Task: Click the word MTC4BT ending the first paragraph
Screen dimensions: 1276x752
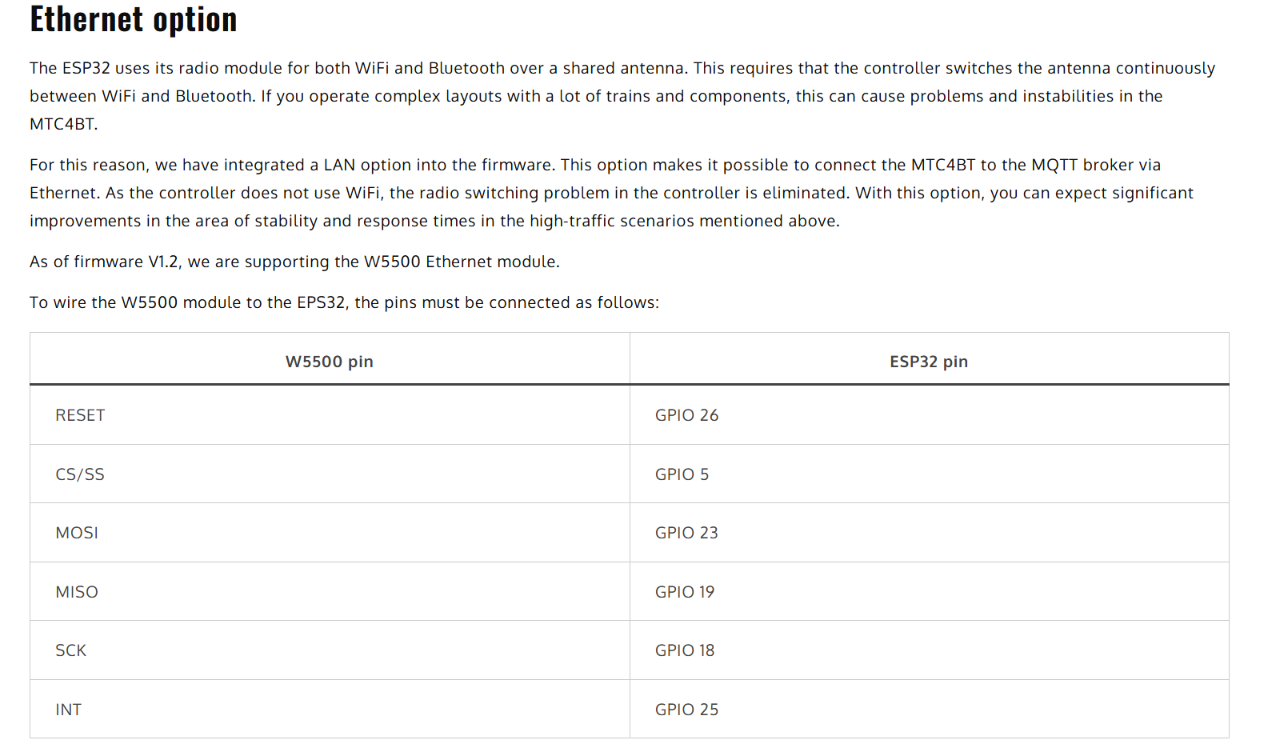Action: [64, 125]
